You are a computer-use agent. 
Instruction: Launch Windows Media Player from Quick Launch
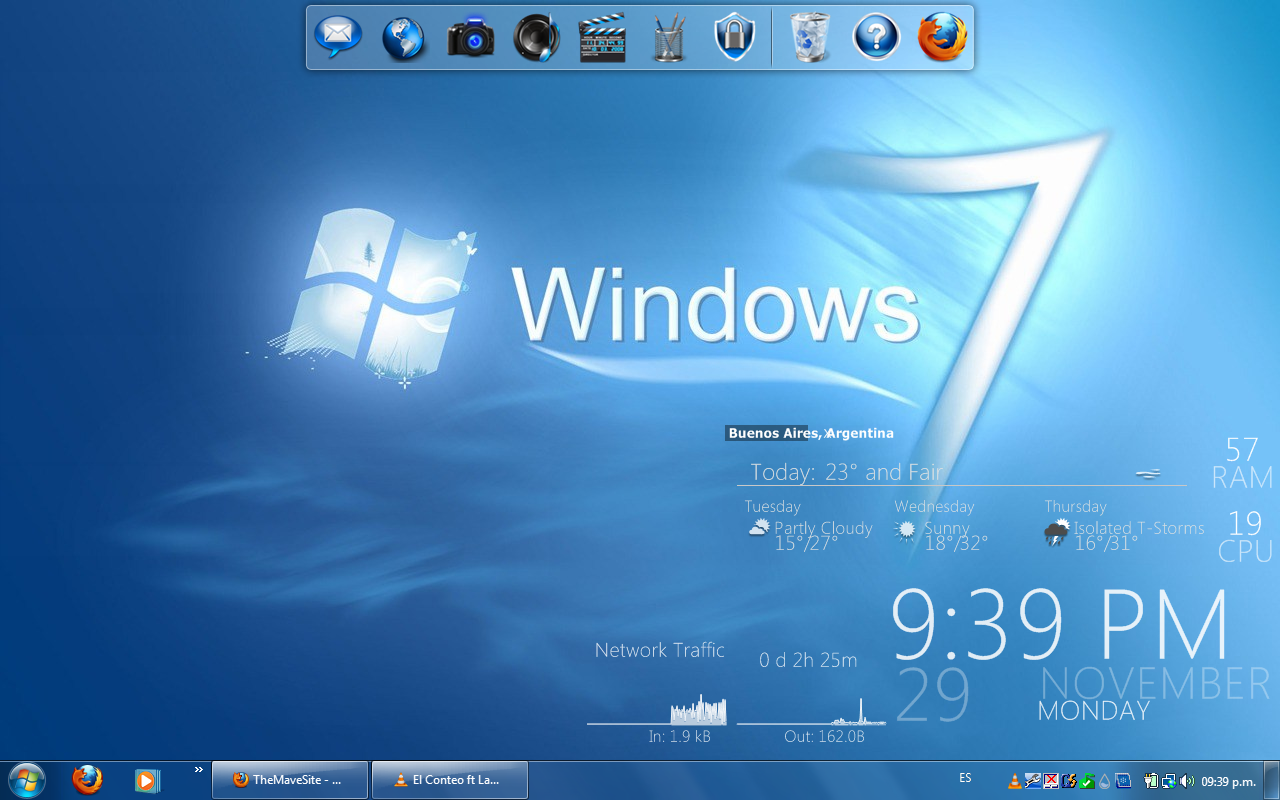click(x=147, y=780)
